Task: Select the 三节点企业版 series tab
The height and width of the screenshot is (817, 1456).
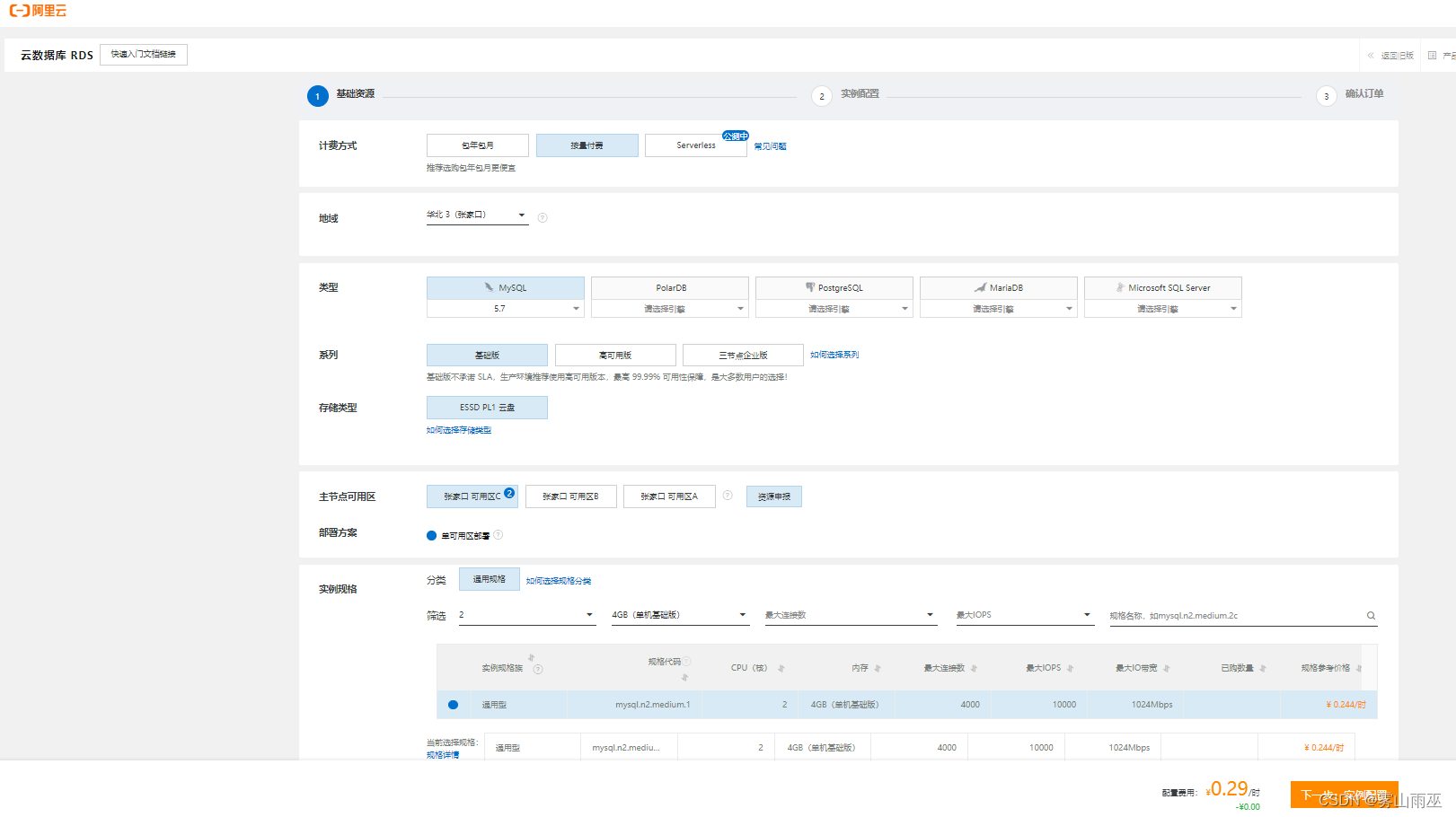Action: tap(743, 355)
